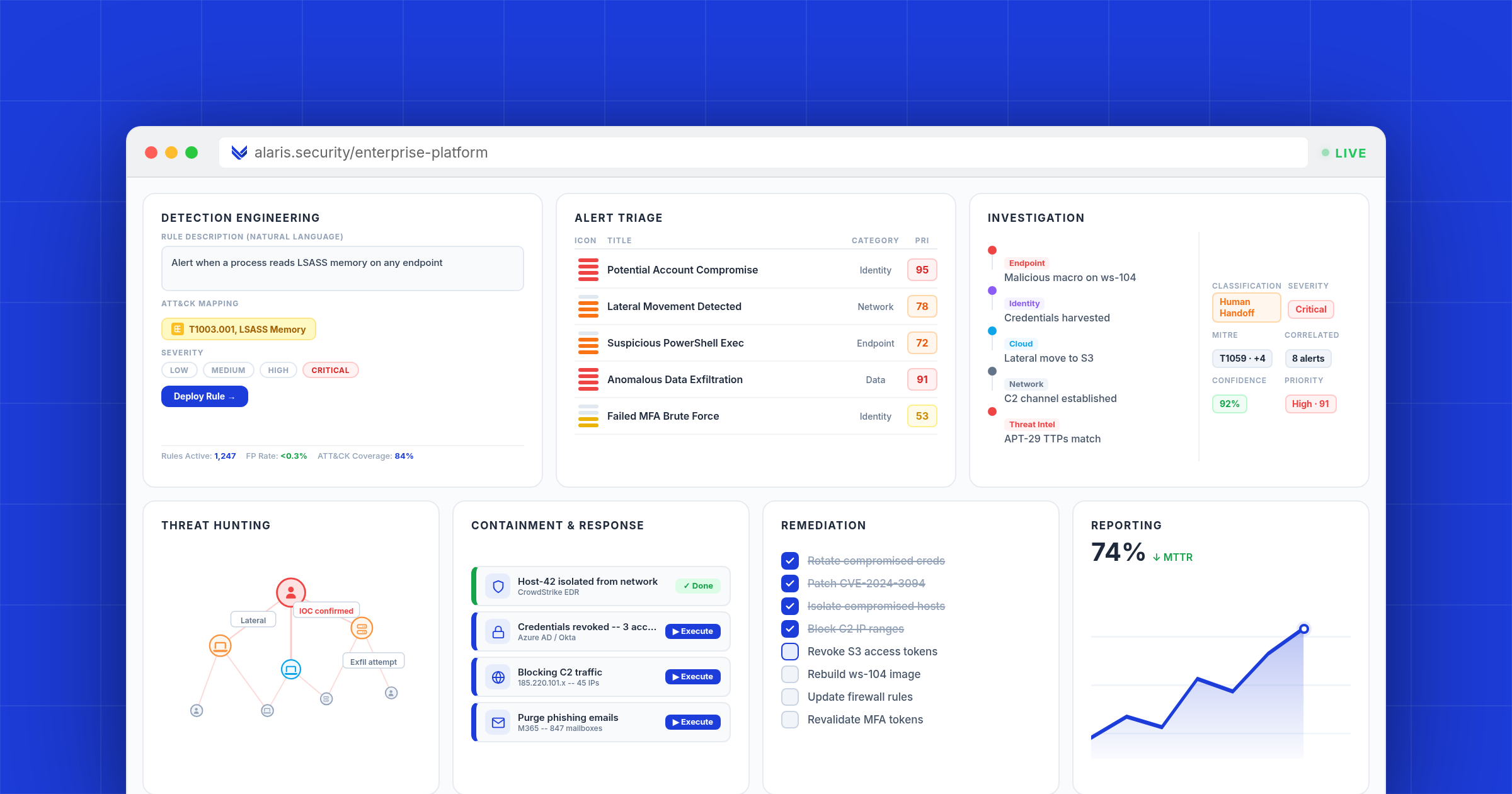
Task: Click the globe icon for Blocking C2 traffic
Action: click(498, 677)
